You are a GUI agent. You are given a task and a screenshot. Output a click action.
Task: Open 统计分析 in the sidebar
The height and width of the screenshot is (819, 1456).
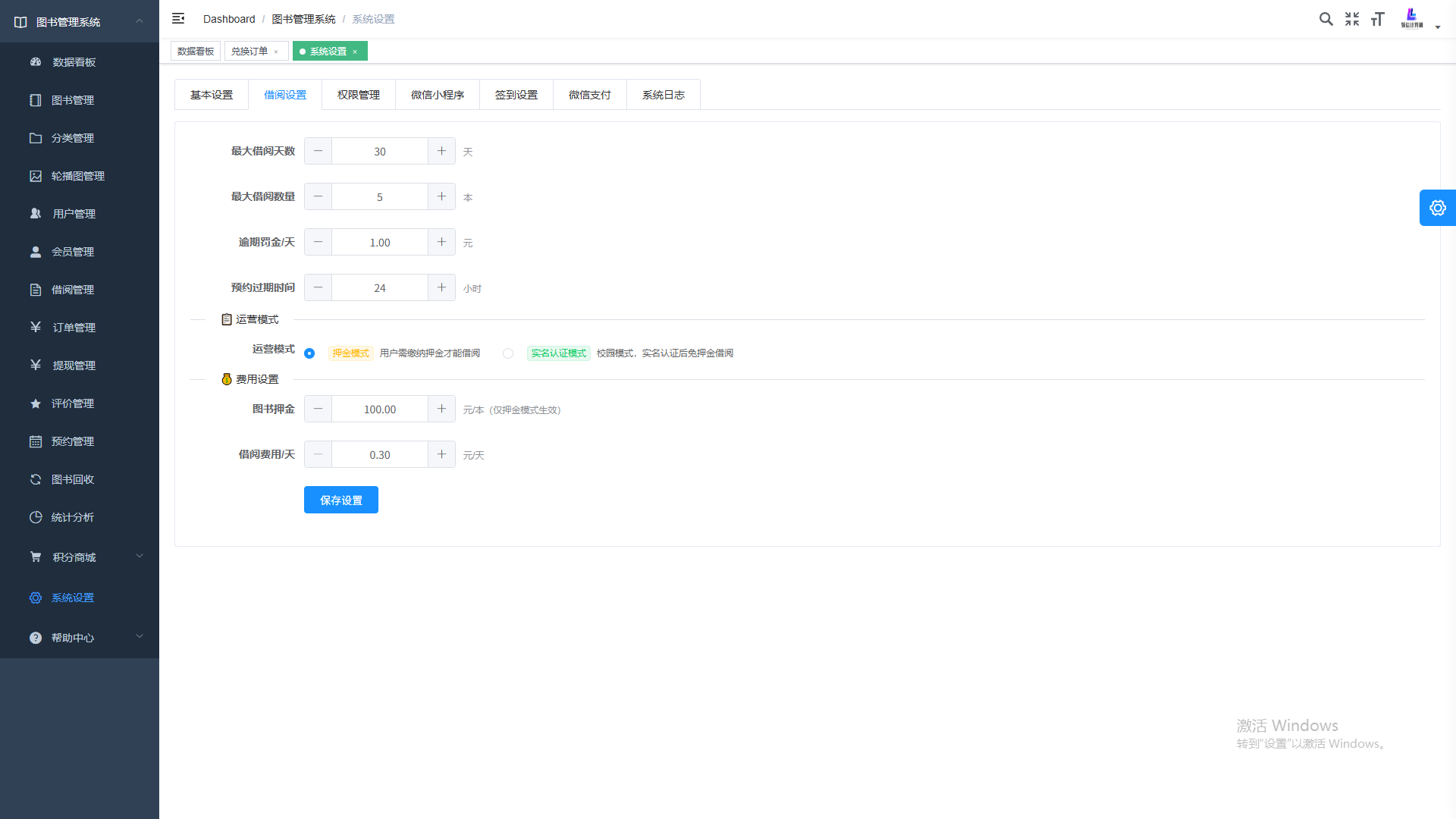click(72, 517)
